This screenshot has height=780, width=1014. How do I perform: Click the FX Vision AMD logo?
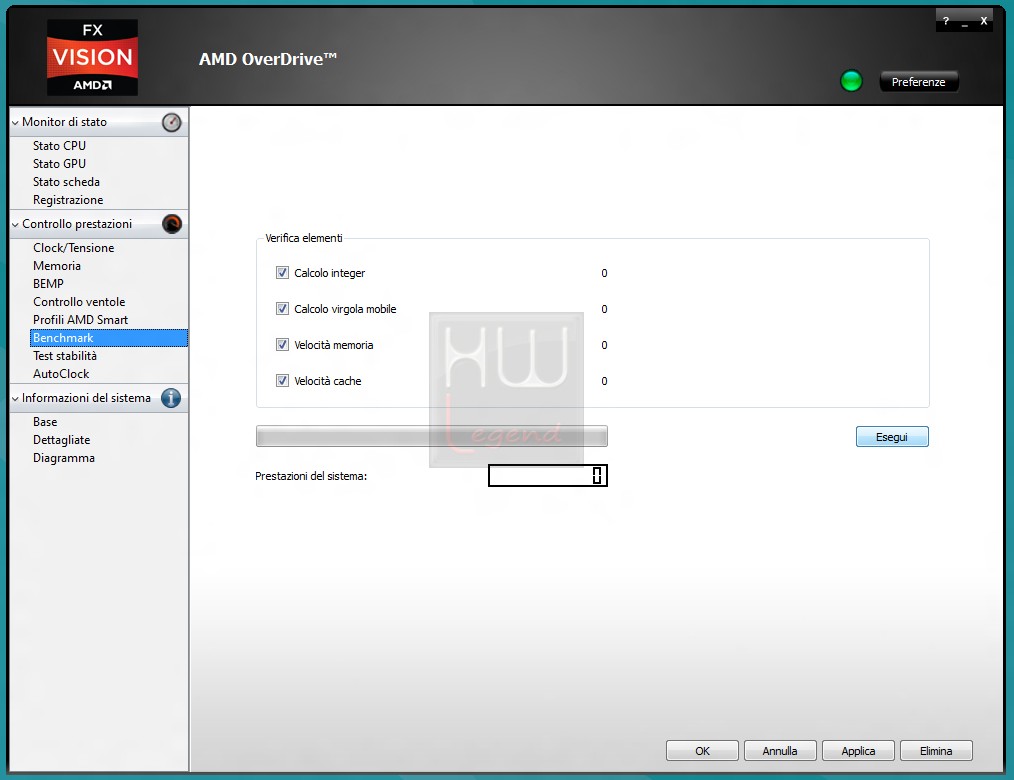tap(92, 58)
